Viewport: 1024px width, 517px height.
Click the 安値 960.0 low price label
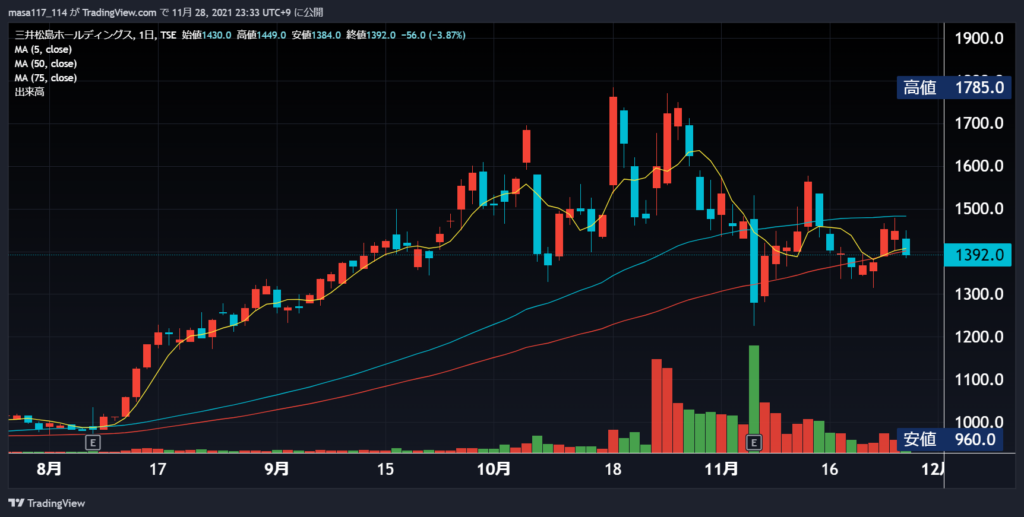[x=949, y=439]
